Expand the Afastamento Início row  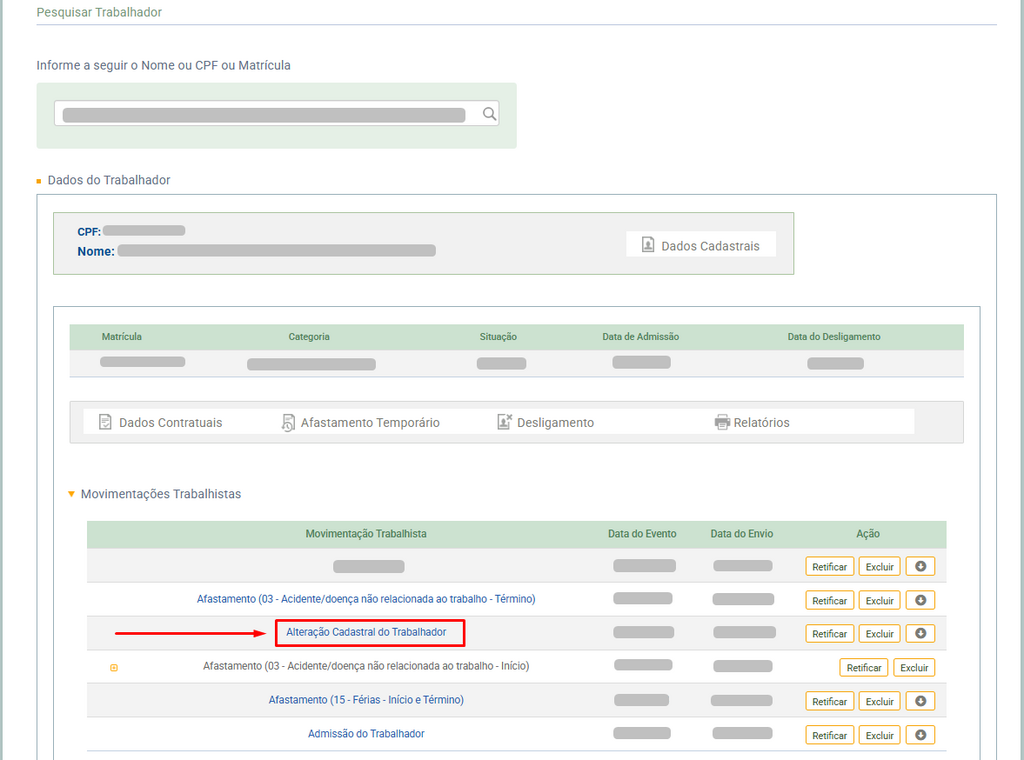pyautogui.click(x=113, y=667)
